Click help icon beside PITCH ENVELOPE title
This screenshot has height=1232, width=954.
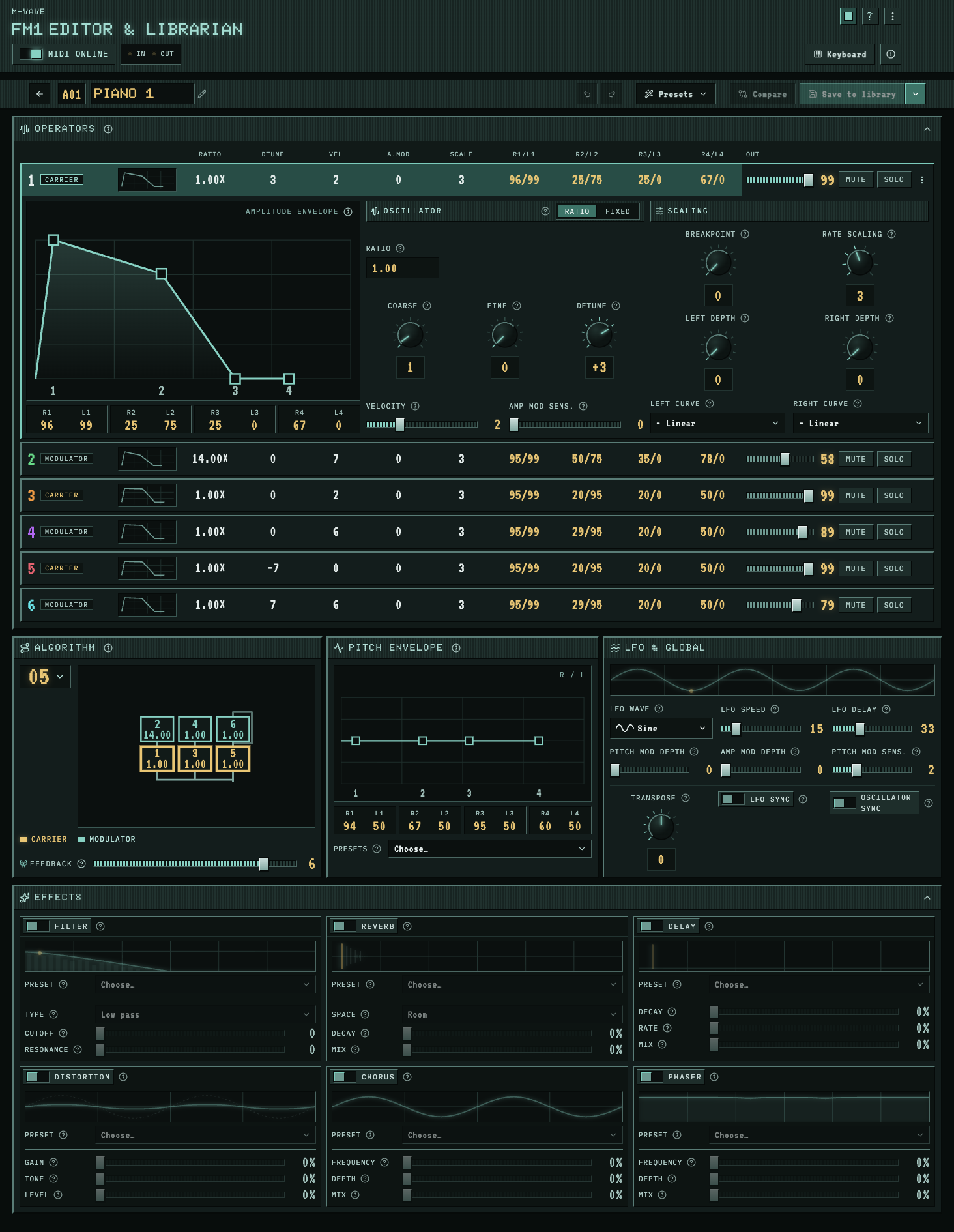coord(456,648)
